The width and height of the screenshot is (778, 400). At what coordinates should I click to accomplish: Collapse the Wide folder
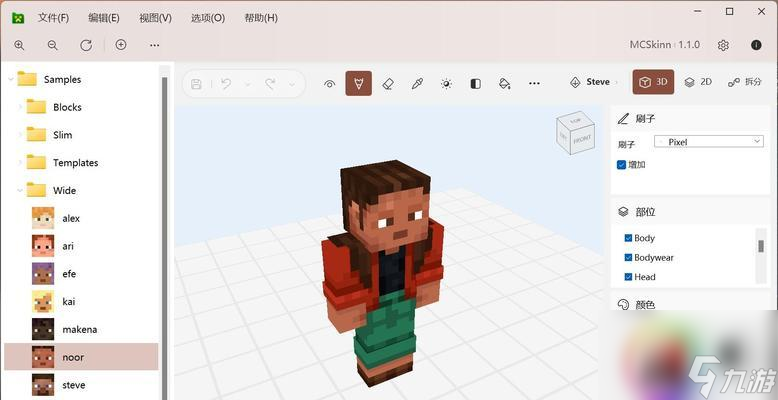20,191
